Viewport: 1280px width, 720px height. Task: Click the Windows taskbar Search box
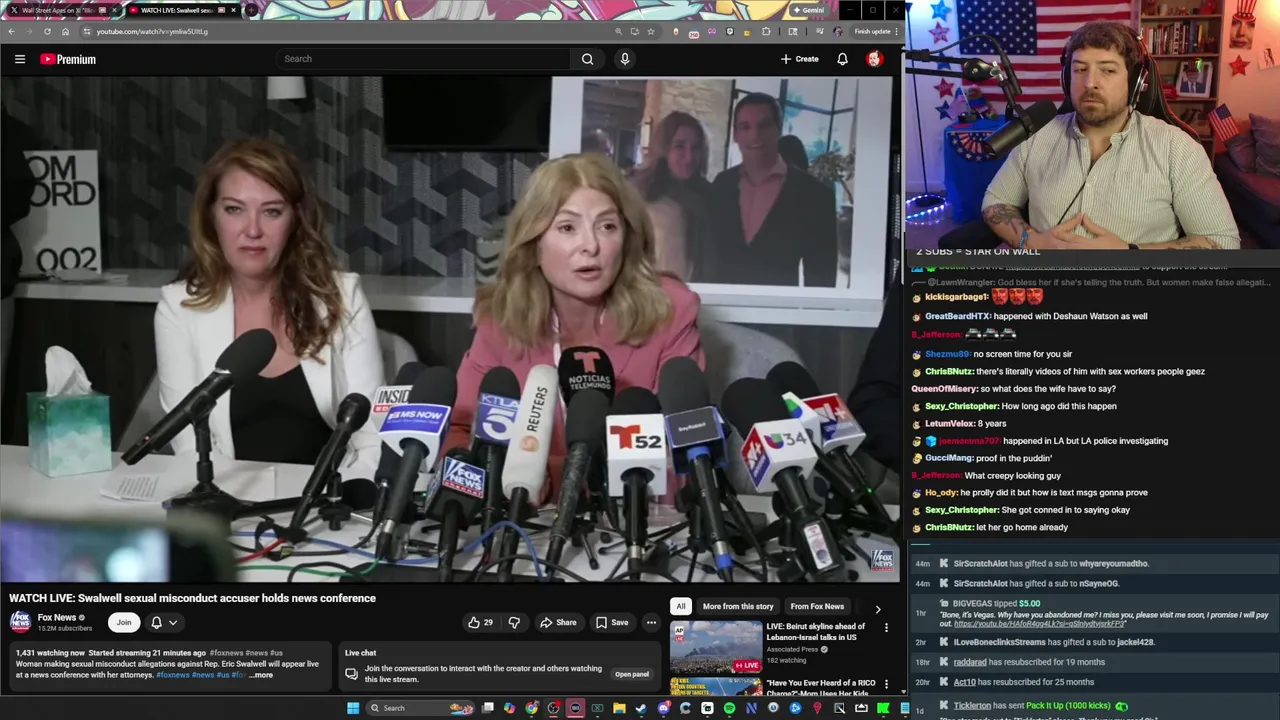tap(420, 708)
